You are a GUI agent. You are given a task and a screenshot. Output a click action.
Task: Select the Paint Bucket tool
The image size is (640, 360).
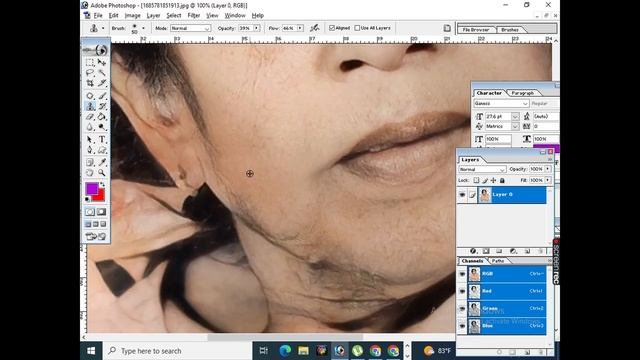102,117
